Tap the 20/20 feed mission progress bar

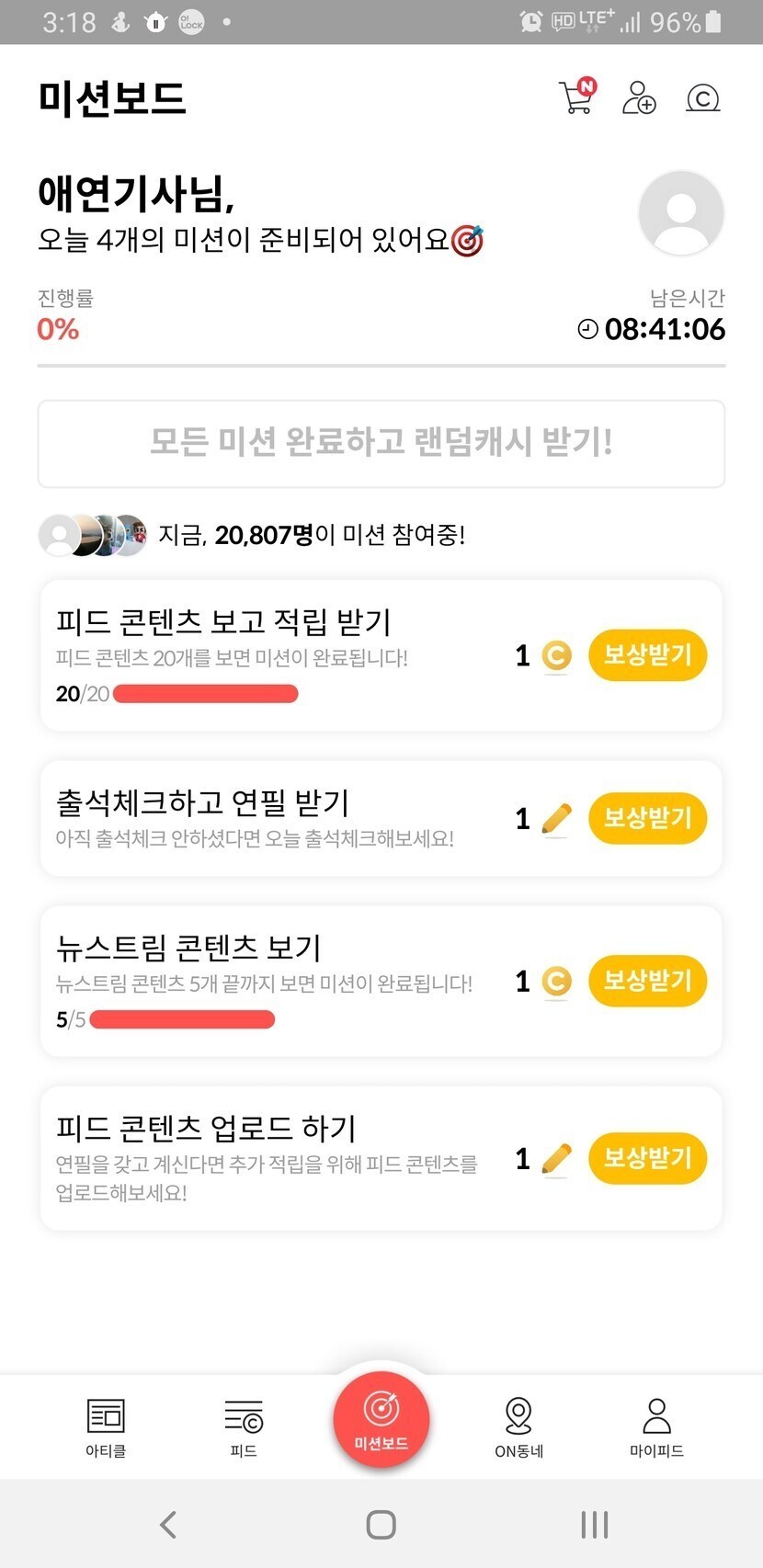(x=205, y=694)
